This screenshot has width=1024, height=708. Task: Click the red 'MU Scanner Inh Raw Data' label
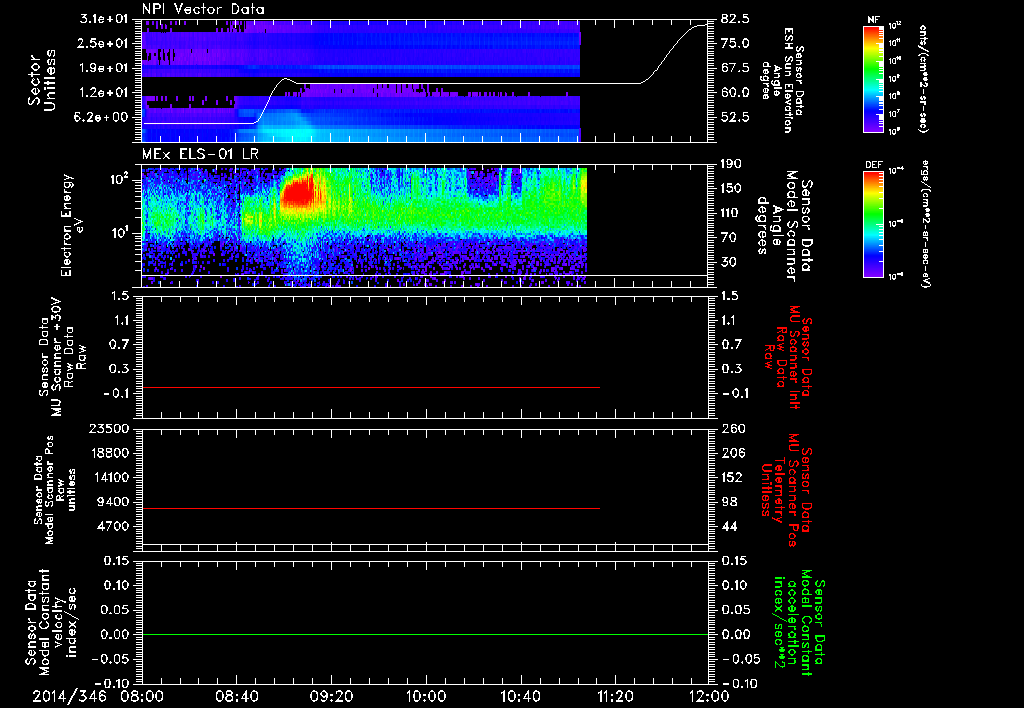pos(788,357)
